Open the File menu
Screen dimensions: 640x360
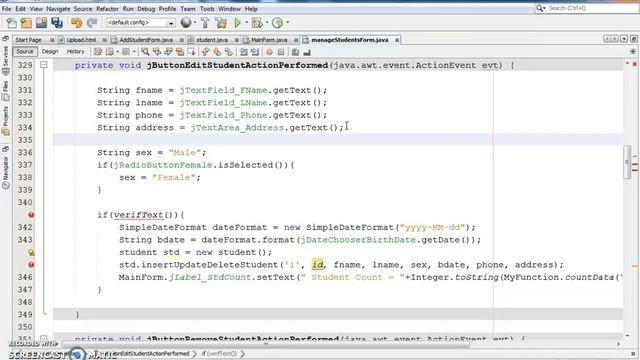click(x=7, y=9)
